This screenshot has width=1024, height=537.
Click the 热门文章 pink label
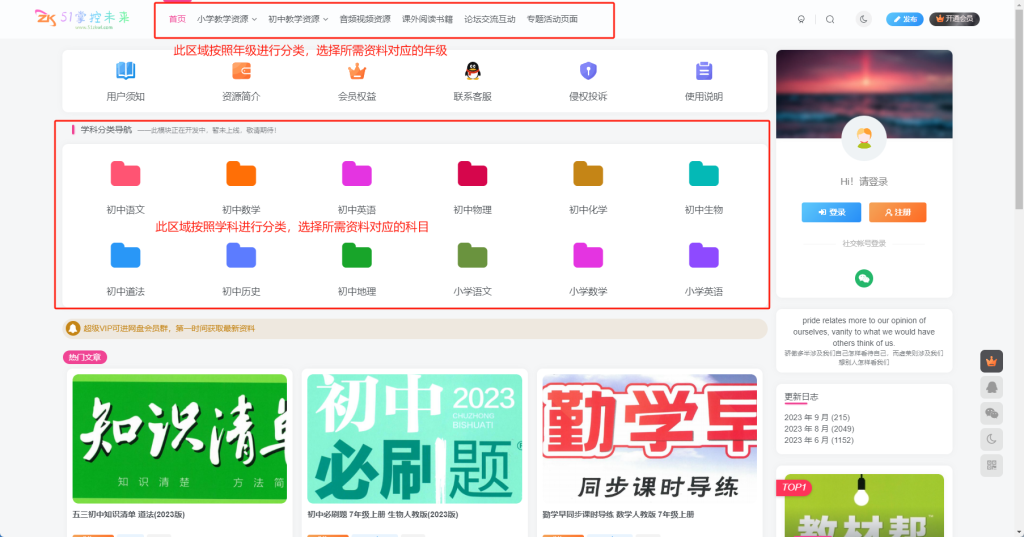(85, 357)
